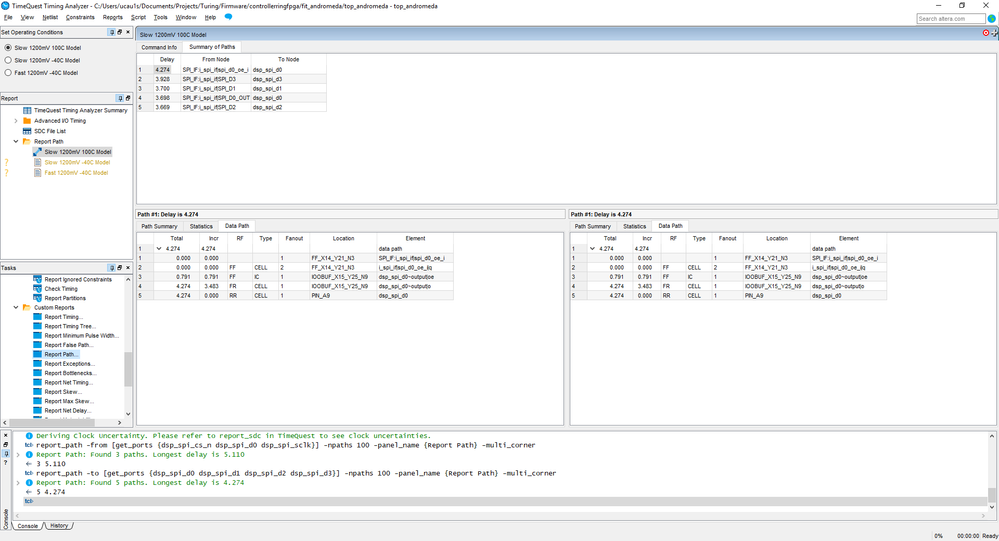This screenshot has width=999, height=541.
Task: Pin the Set Operating Conditions panel
Action: point(110,32)
